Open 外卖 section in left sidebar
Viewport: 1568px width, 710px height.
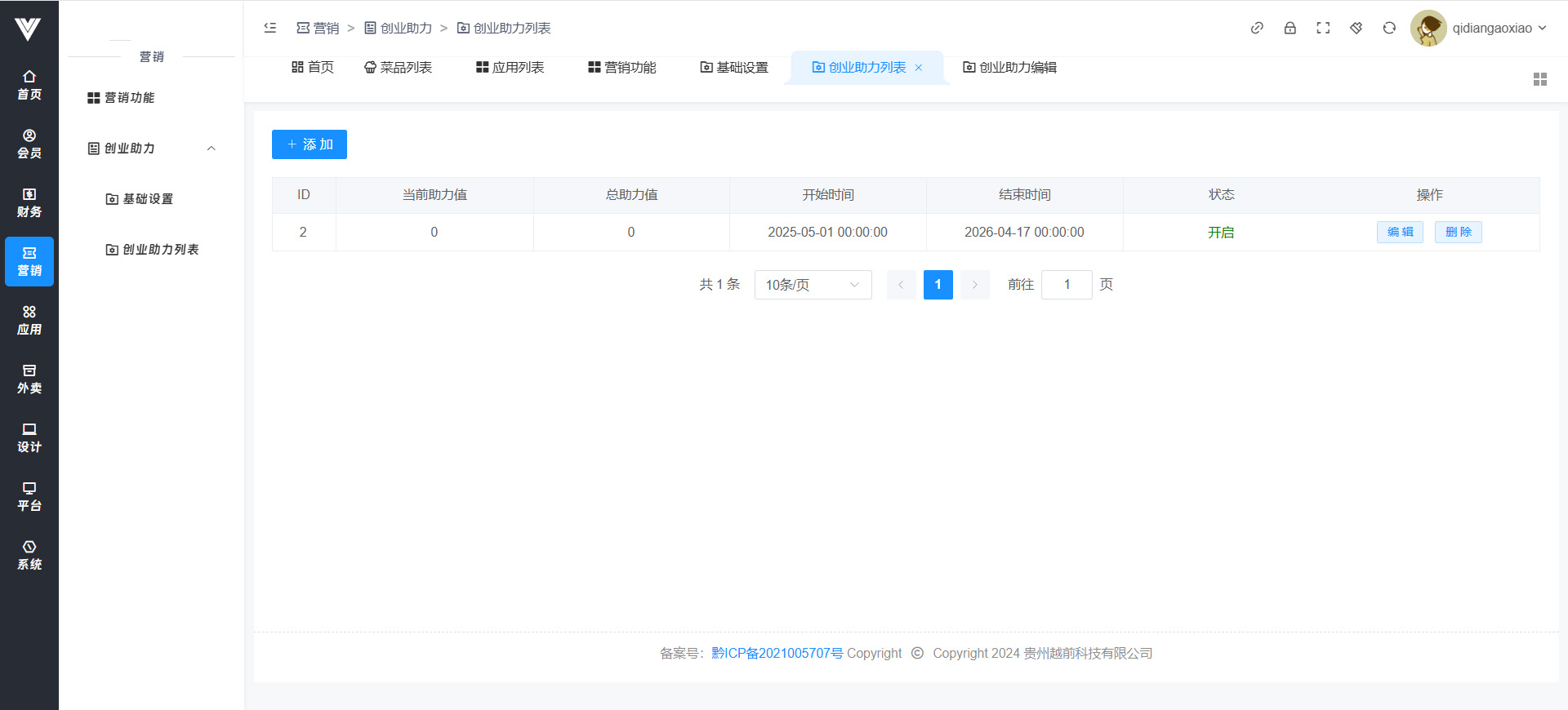[29, 379]
